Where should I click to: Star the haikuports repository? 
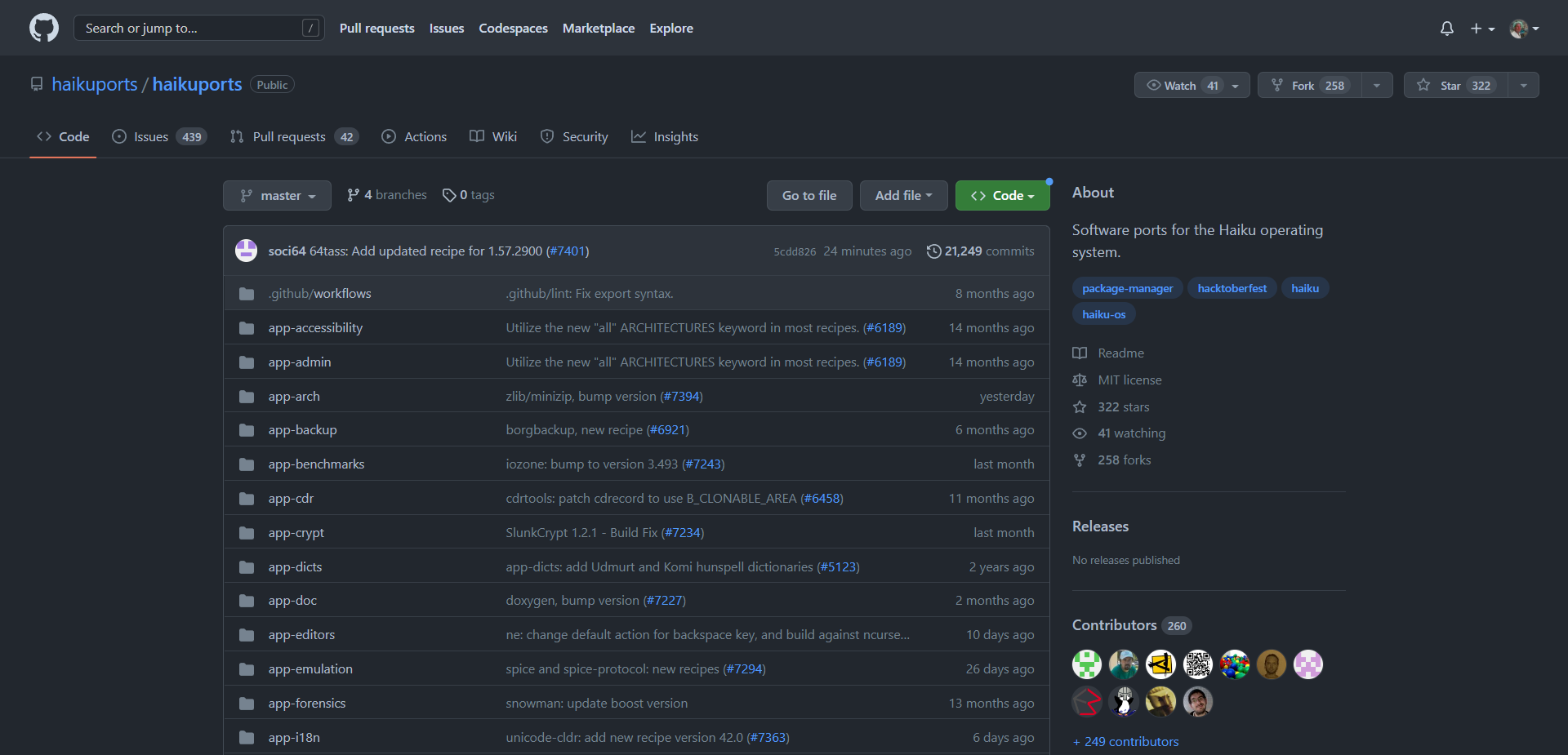pos(1456,85)
